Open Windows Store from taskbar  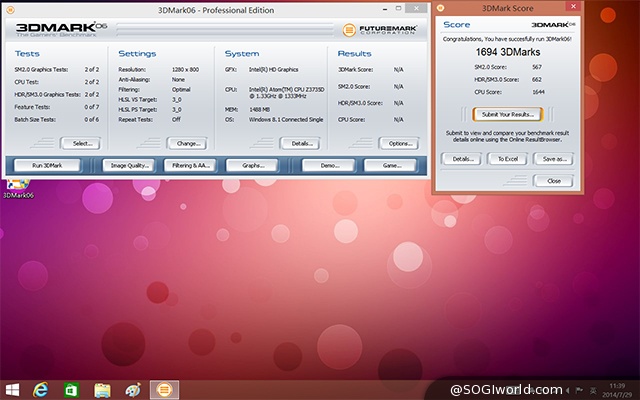71,390
